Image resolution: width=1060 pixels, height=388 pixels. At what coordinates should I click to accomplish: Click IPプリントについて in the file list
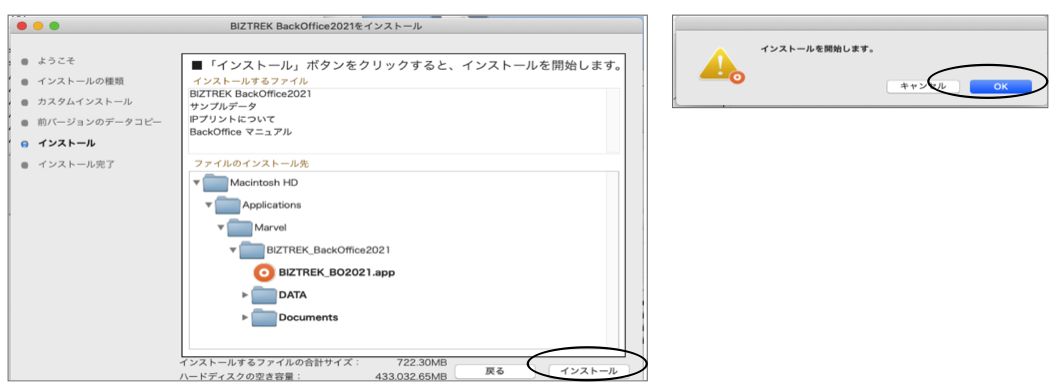point(233,120)
